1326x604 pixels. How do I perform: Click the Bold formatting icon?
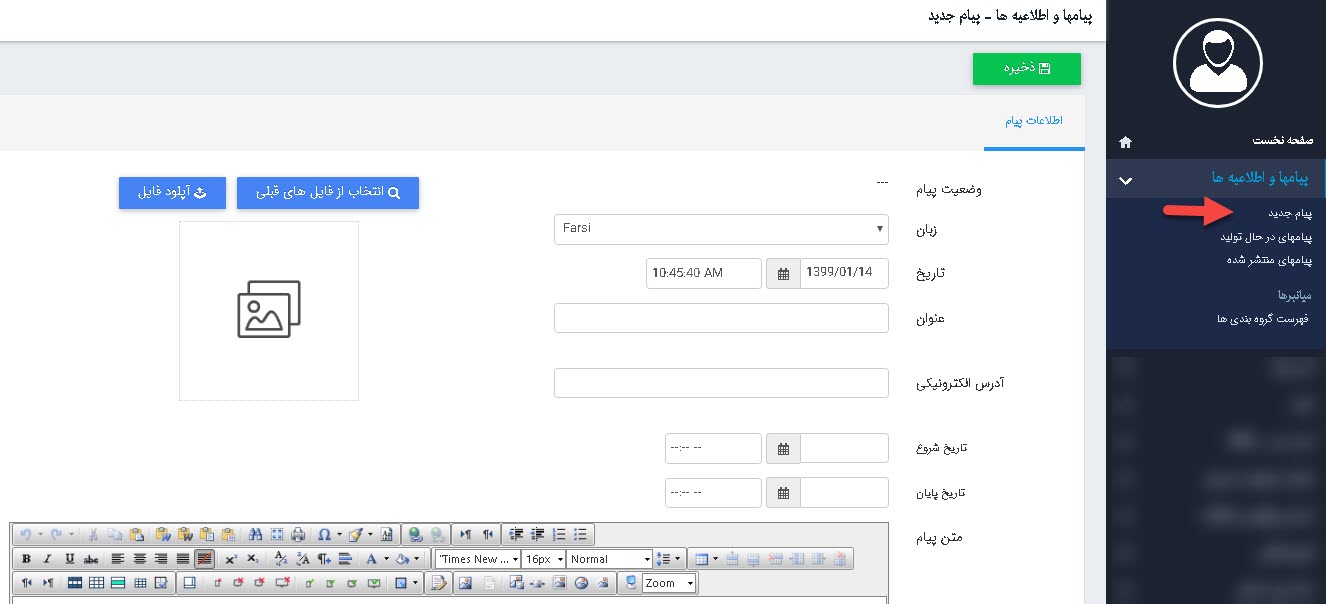click(26, 559)
